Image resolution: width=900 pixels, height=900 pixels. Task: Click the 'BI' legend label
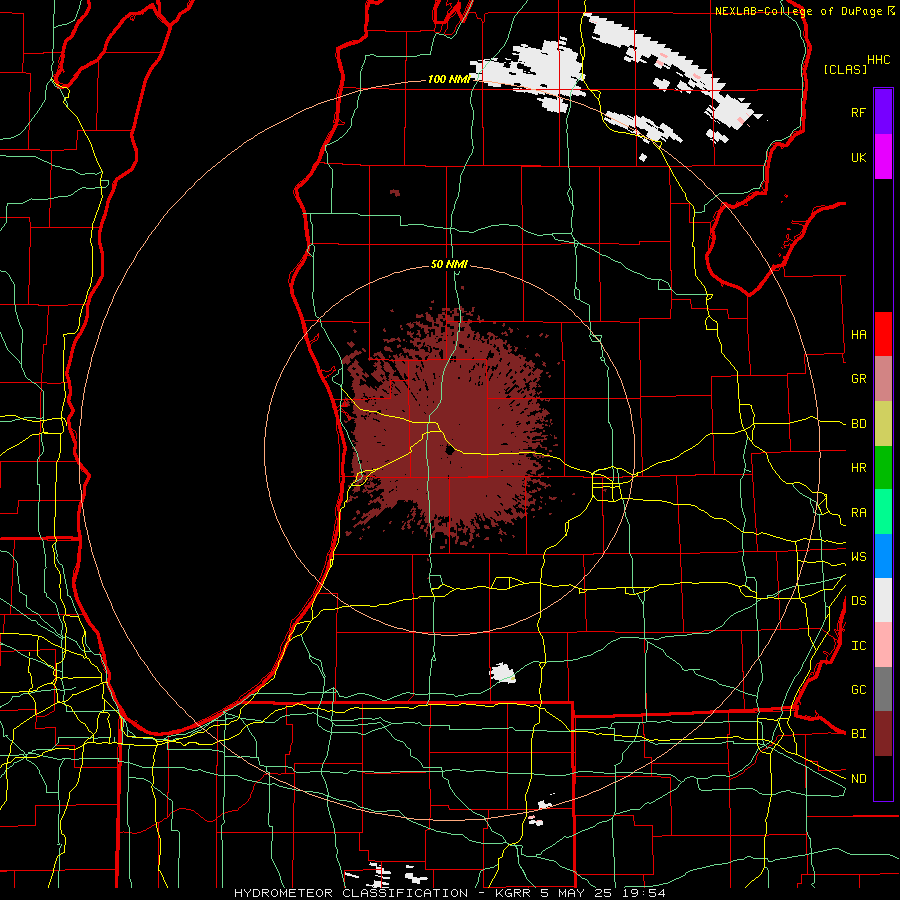(x=858, y=734)
